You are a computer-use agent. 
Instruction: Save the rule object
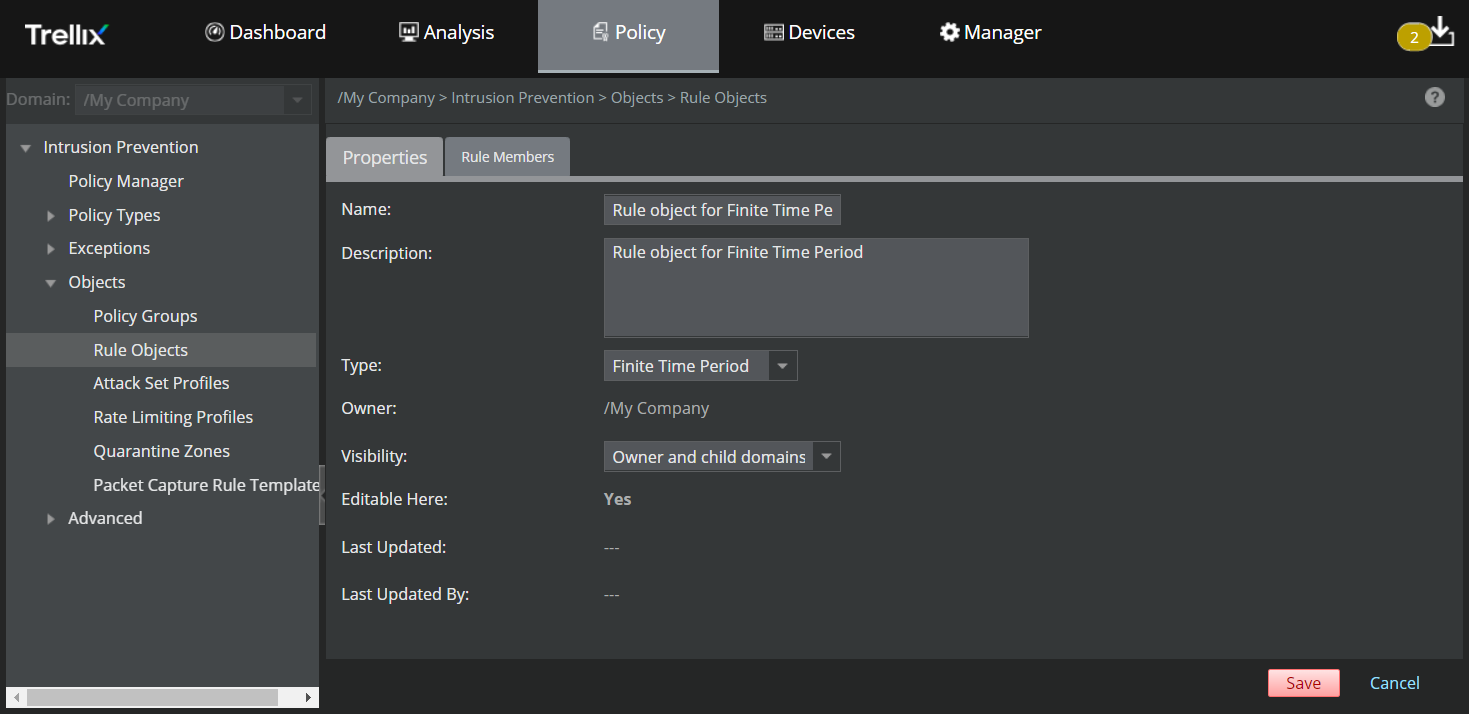click(x=1304, y=683)
